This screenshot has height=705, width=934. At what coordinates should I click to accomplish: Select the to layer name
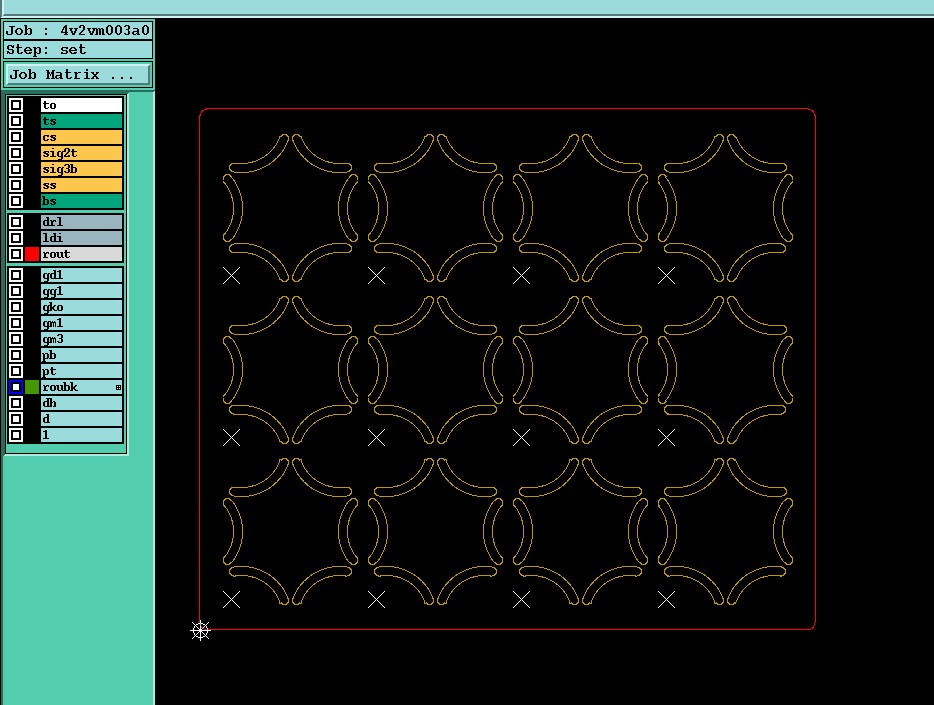[82, 105]
